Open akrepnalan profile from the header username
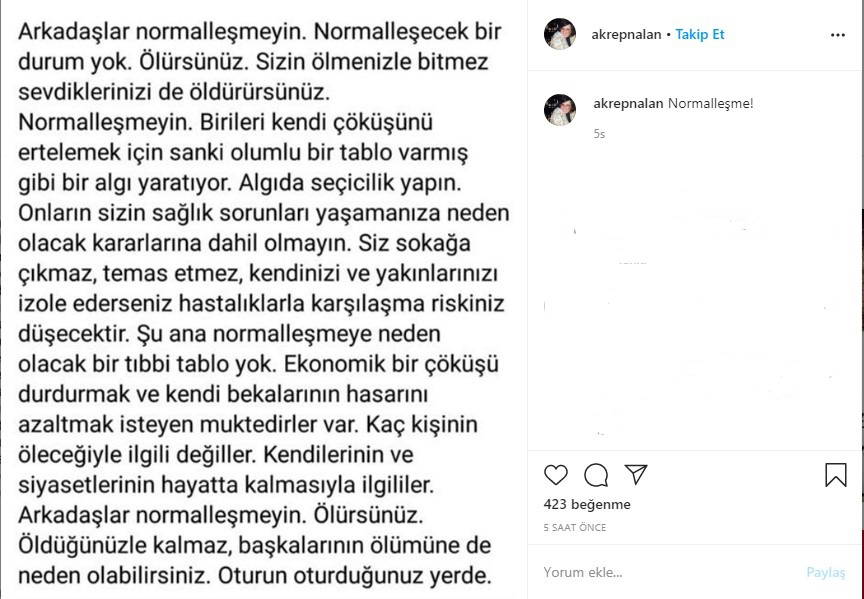Image resolution: width=864 pixels, height=599 pixels. (627, 34)
